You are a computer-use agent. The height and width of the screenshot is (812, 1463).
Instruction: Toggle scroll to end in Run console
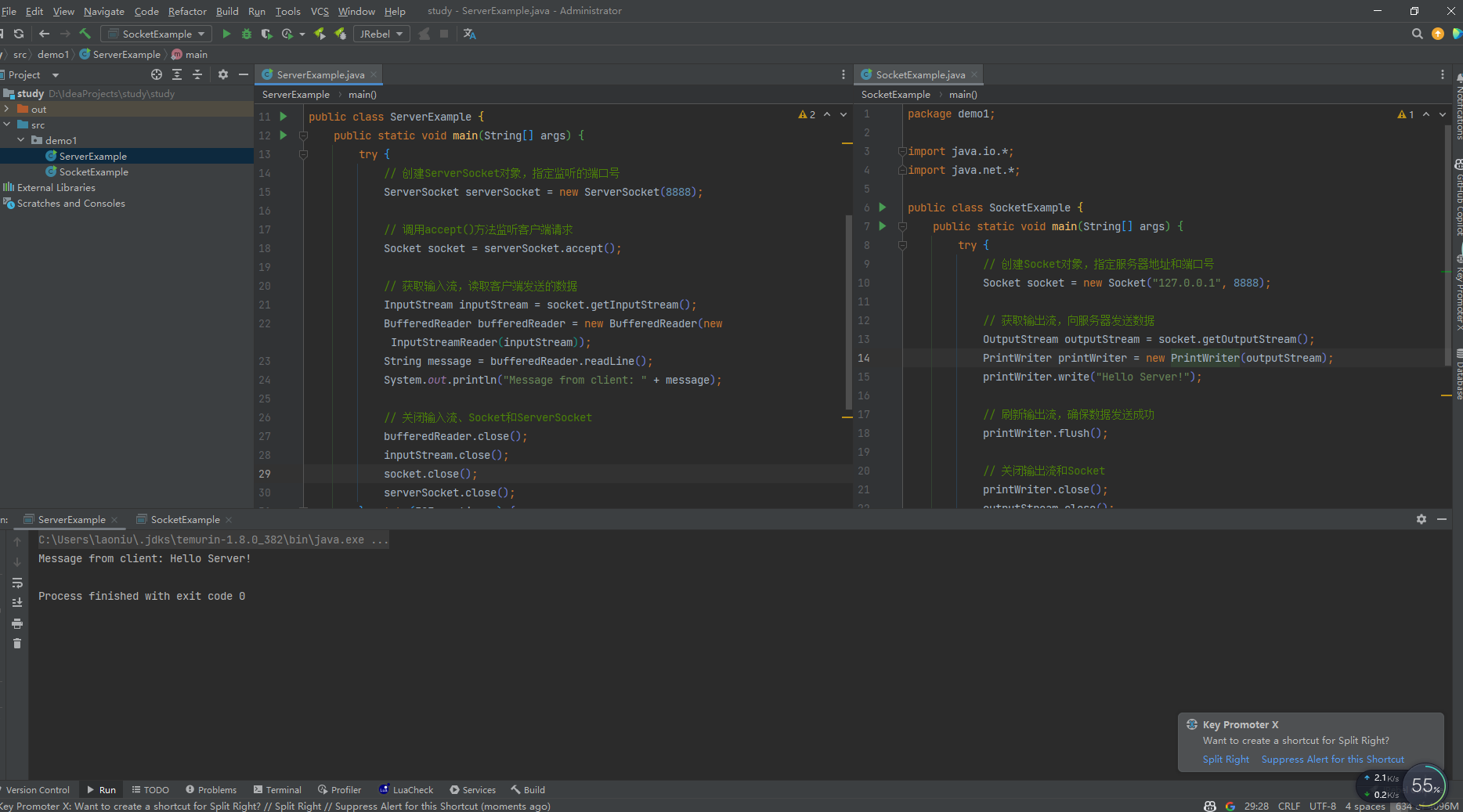click(x=17, y=603)
